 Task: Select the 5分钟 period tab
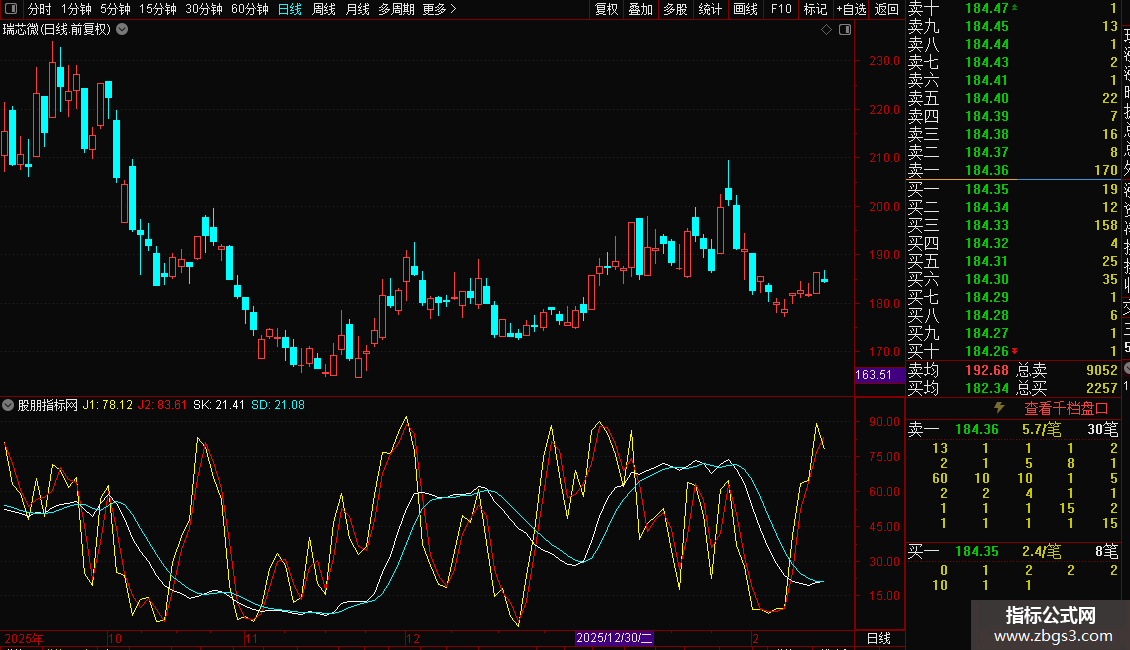click(115, 9)
